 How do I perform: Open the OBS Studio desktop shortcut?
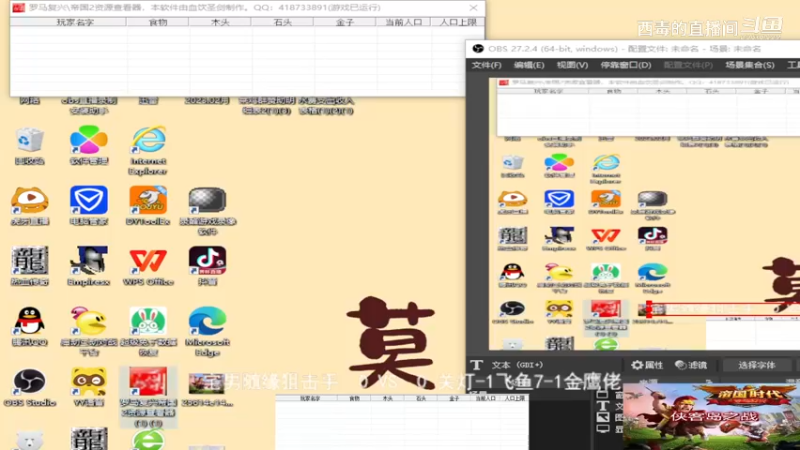(30, 381)
